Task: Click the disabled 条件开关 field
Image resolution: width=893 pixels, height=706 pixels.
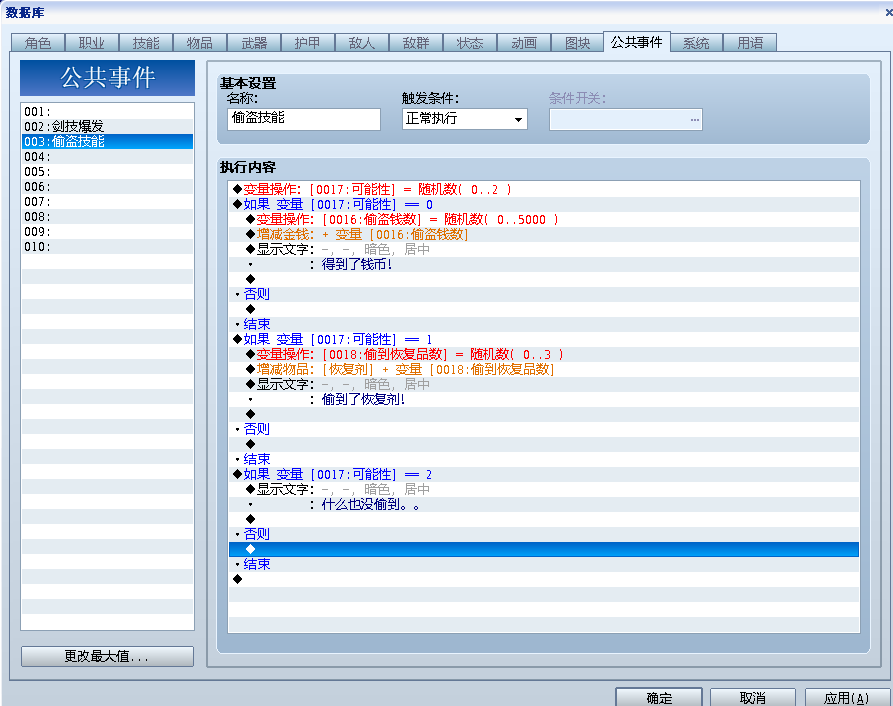Action: pos(625,120)
